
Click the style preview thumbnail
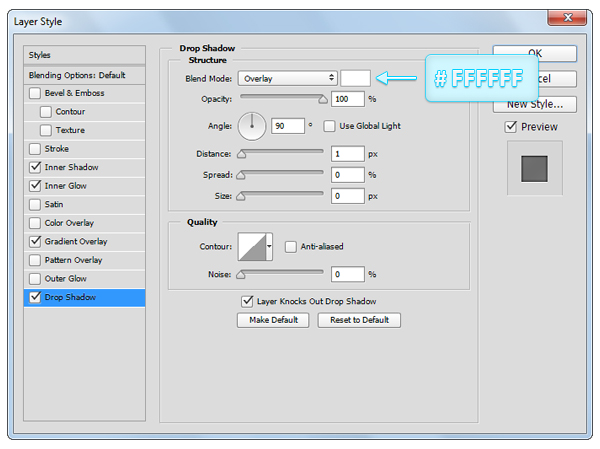tap(535, 168)
